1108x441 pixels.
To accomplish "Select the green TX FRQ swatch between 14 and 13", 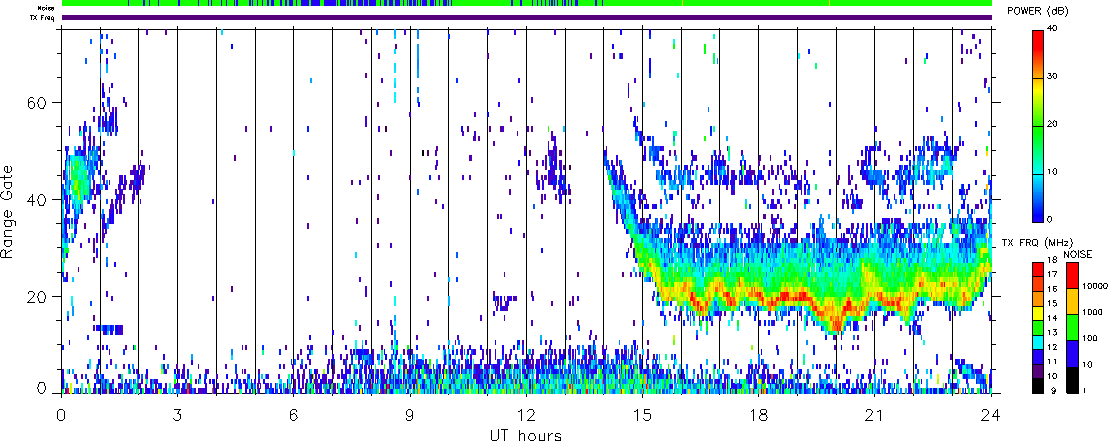I will pos(1038,328).
